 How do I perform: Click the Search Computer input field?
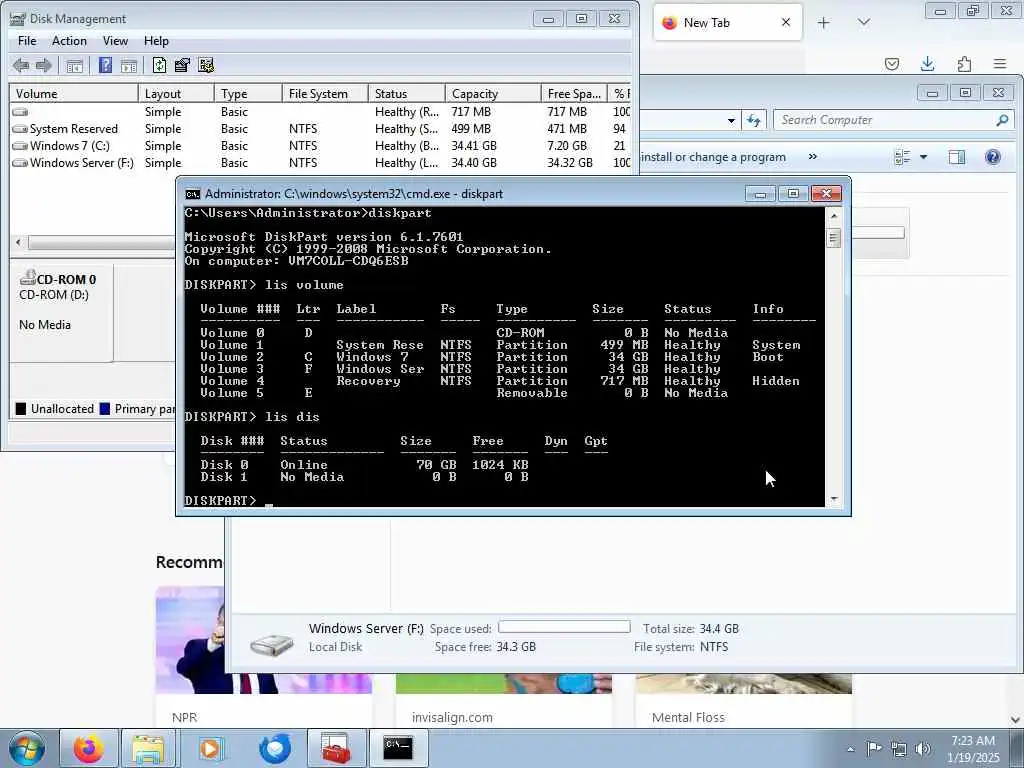pyautogui.click(x=885, y=120)
